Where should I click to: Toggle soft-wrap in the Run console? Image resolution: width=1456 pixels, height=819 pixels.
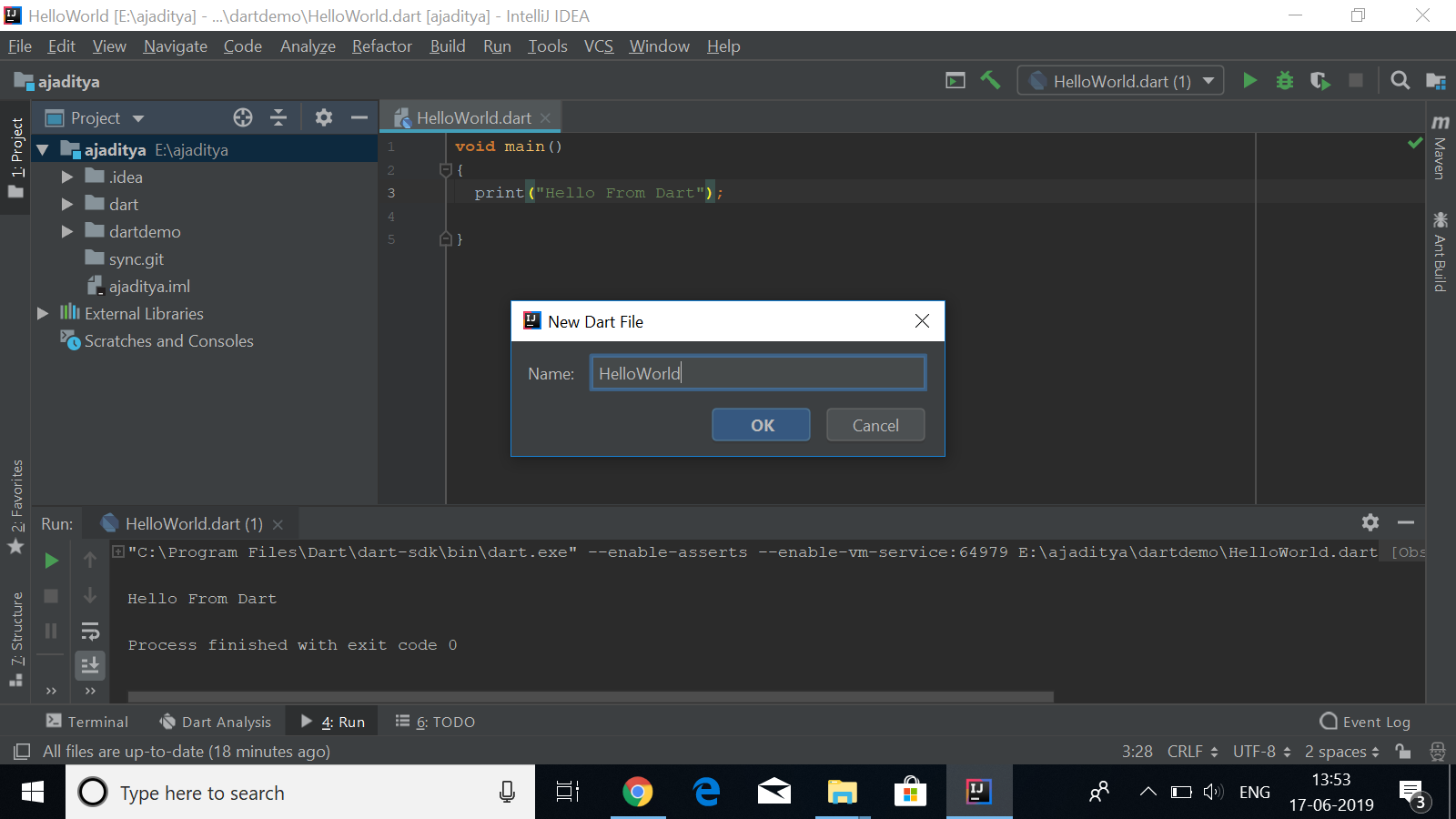click(x=90, y=631)
